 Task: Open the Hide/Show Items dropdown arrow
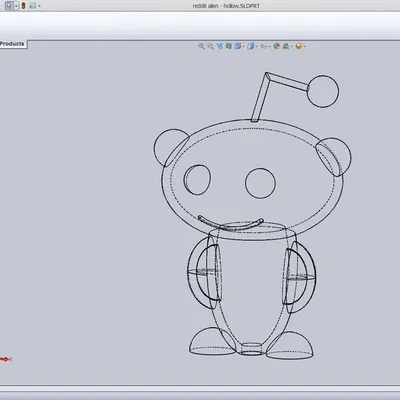tap(269, 47)
